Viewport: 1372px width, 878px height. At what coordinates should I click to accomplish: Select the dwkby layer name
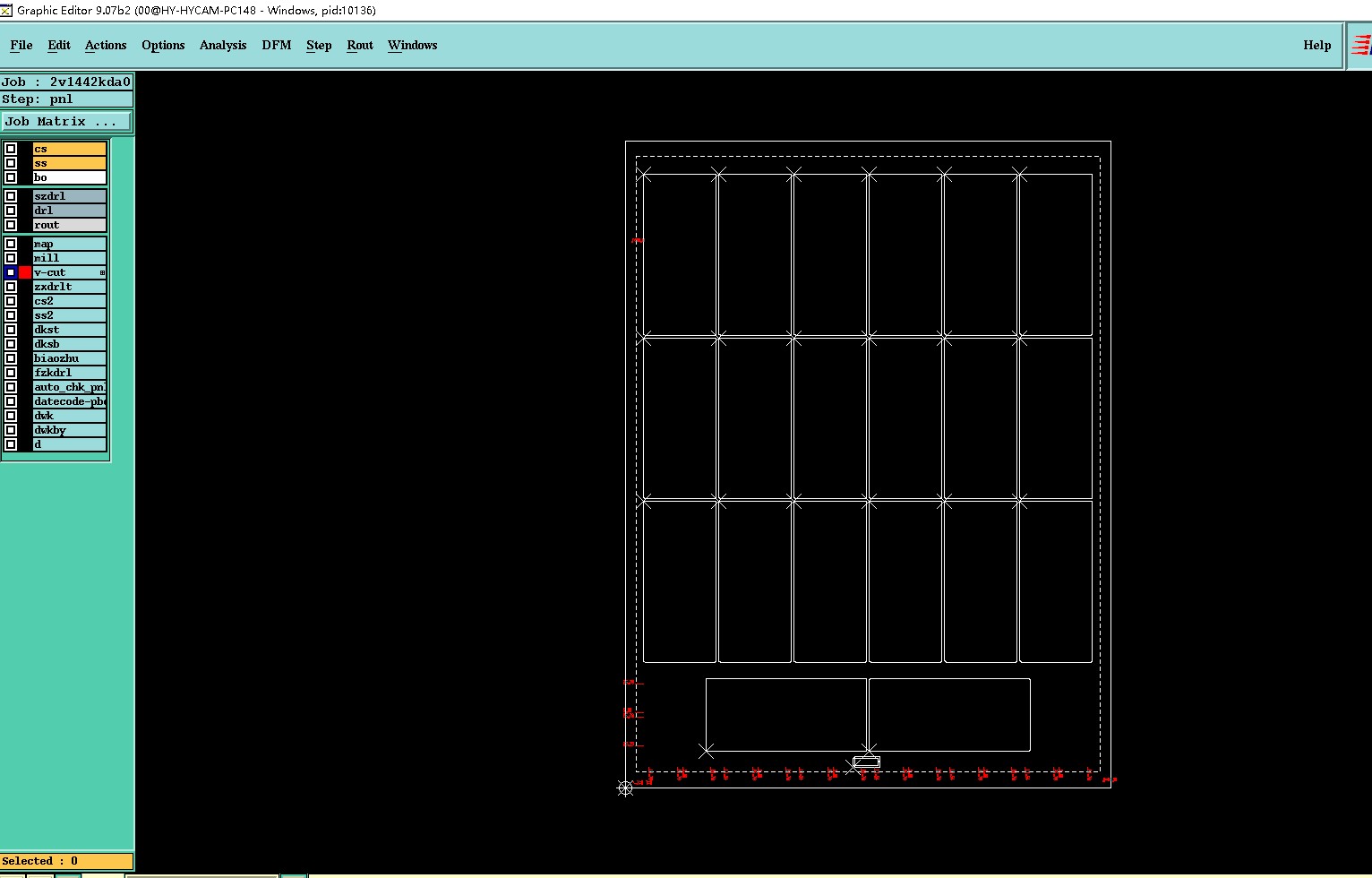70,430
